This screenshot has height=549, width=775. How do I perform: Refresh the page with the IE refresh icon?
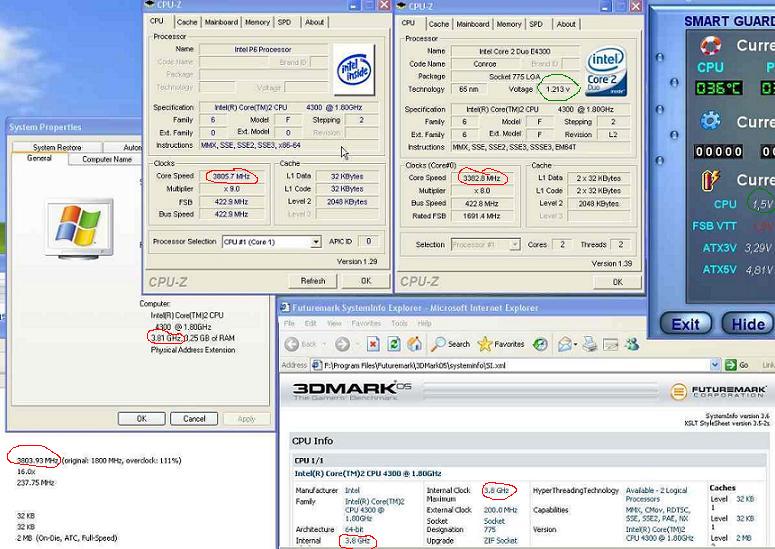(x=393, y=344)
